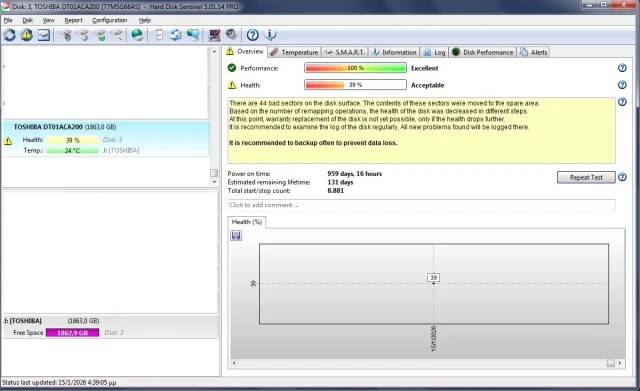The image size is (640, 391).
Task: Switch to the Log tab
Action: pos(435,52)
